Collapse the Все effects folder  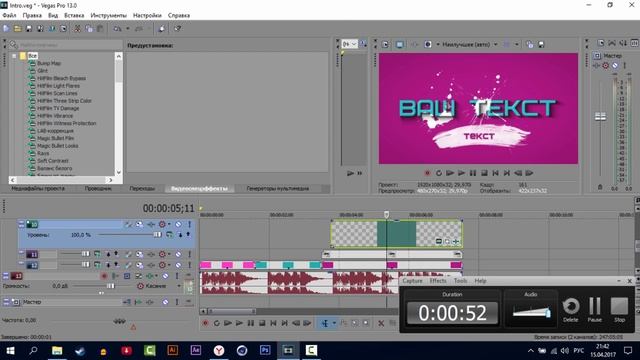14,56
